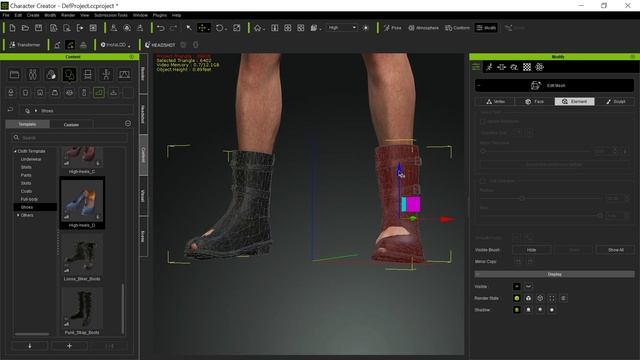The width and height of the screenshot is (640, 360).
Task: Select the arrow Select tool
Action: [x=189, y=28]
